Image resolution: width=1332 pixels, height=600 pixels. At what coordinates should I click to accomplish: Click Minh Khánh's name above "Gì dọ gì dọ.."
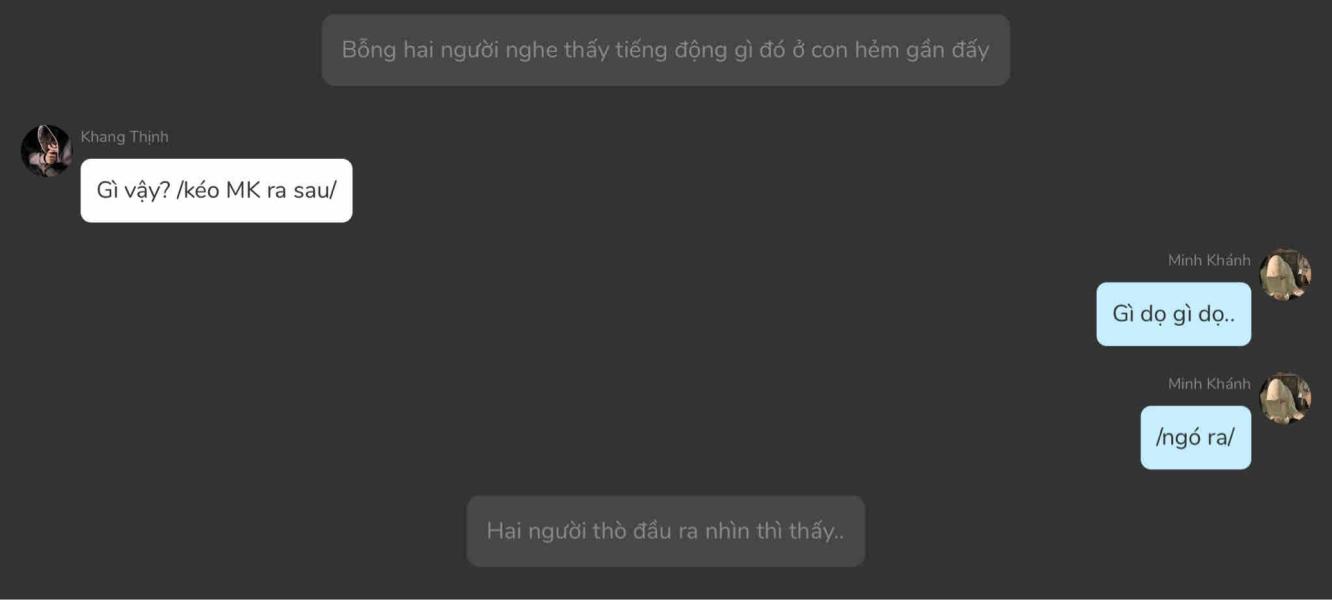pyautogui.click(x=1209, y=260)
